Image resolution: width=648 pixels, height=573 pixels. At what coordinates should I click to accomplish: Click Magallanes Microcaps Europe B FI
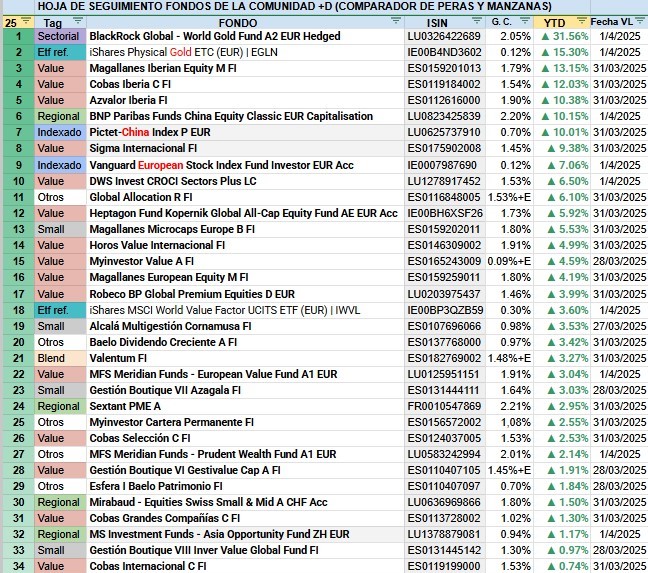[x=245, y=229]
